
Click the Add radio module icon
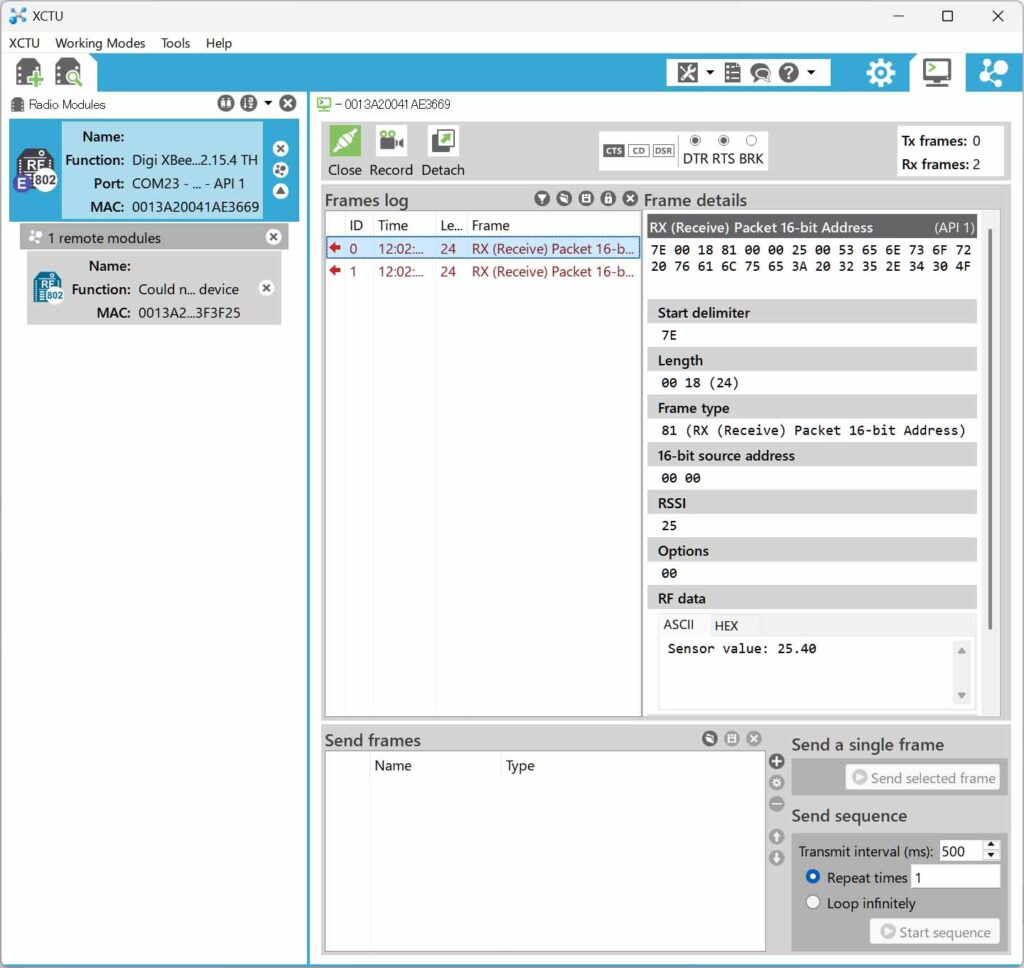coord(29,73)
